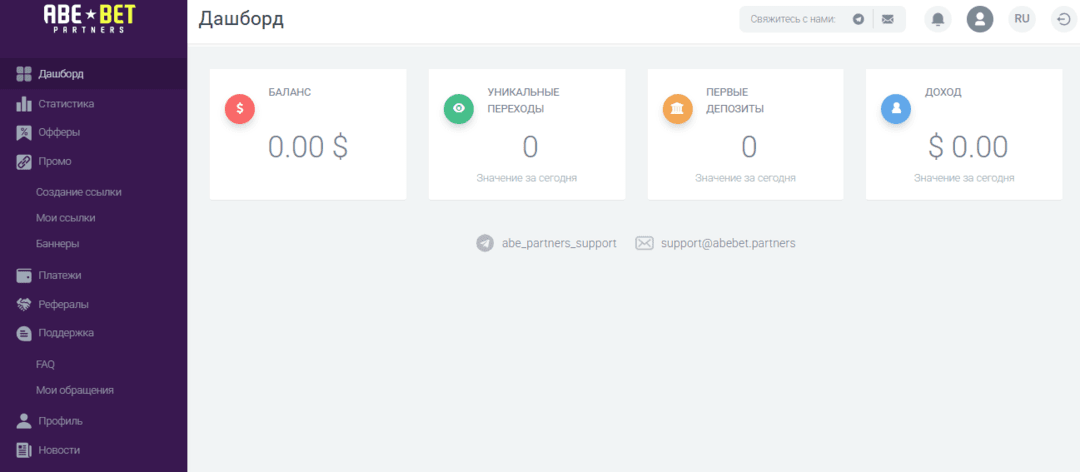Image resolution: width=1080 pixels, height=472 pixels.
Task: Click the red dollar balance icon
Action: click(x=240, y=108)
